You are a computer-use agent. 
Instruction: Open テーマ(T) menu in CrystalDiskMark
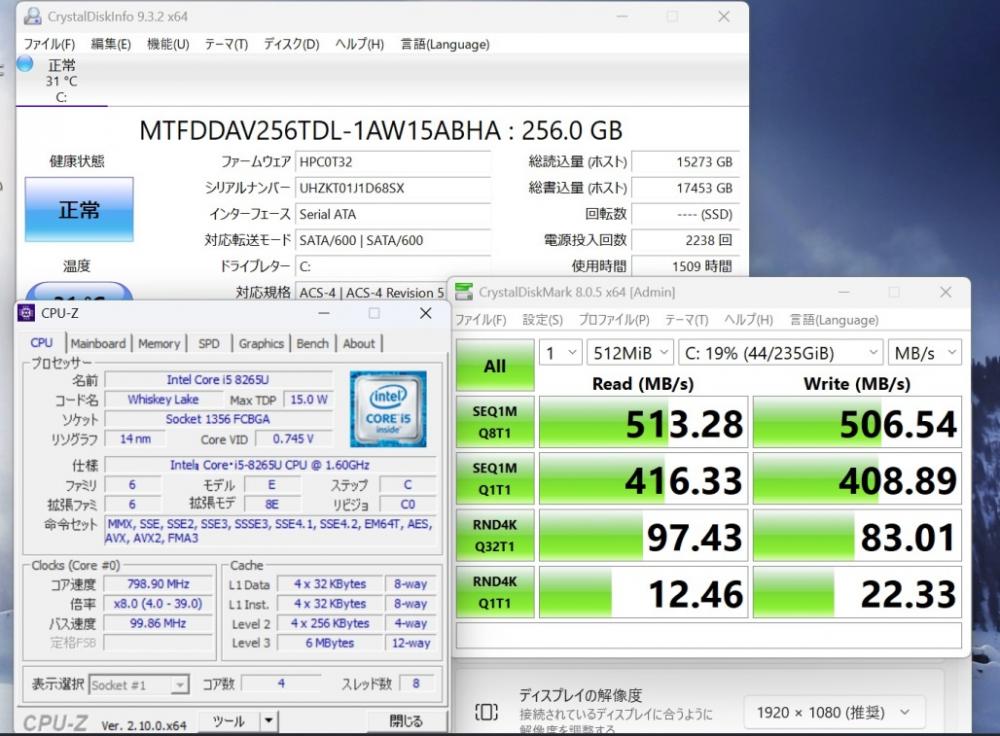[x=687, y=320]
